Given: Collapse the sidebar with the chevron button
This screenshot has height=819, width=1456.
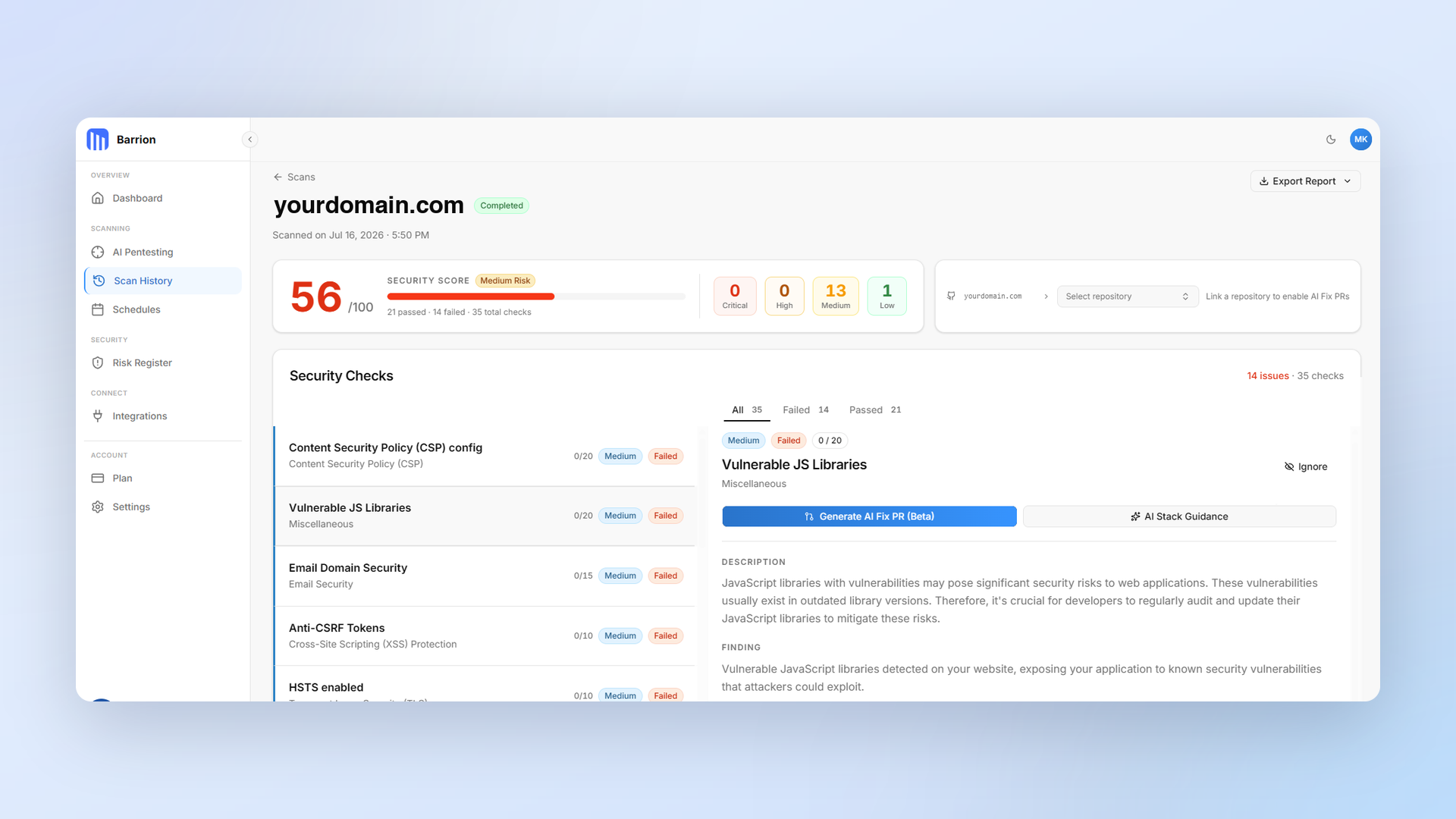Looking at the screenshot, I should point(249,140).
